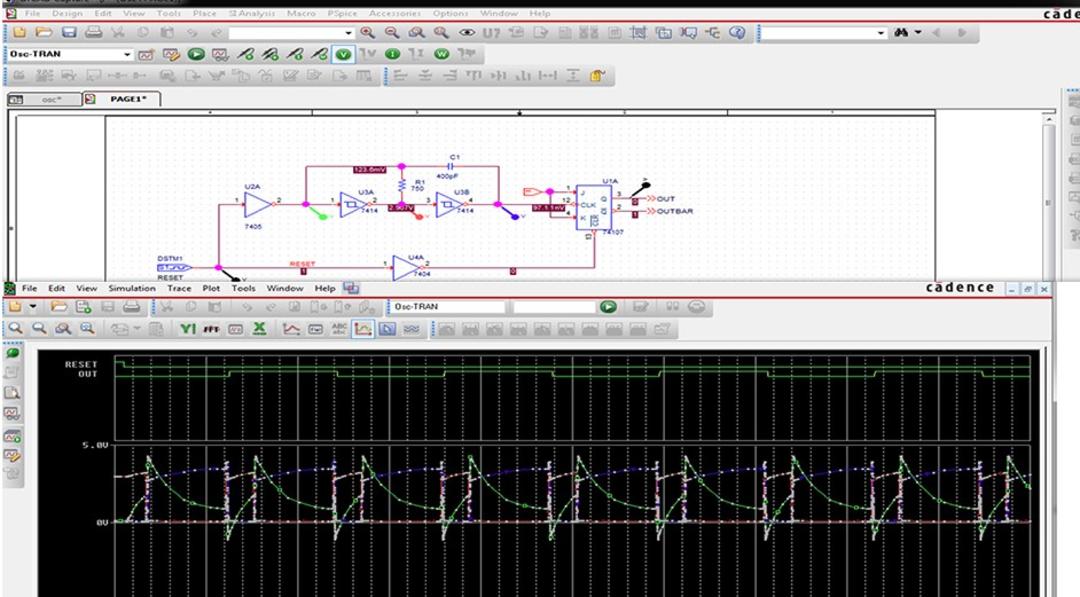
Task: Toggle the power bias display (green W)
Action: point(442,54)
